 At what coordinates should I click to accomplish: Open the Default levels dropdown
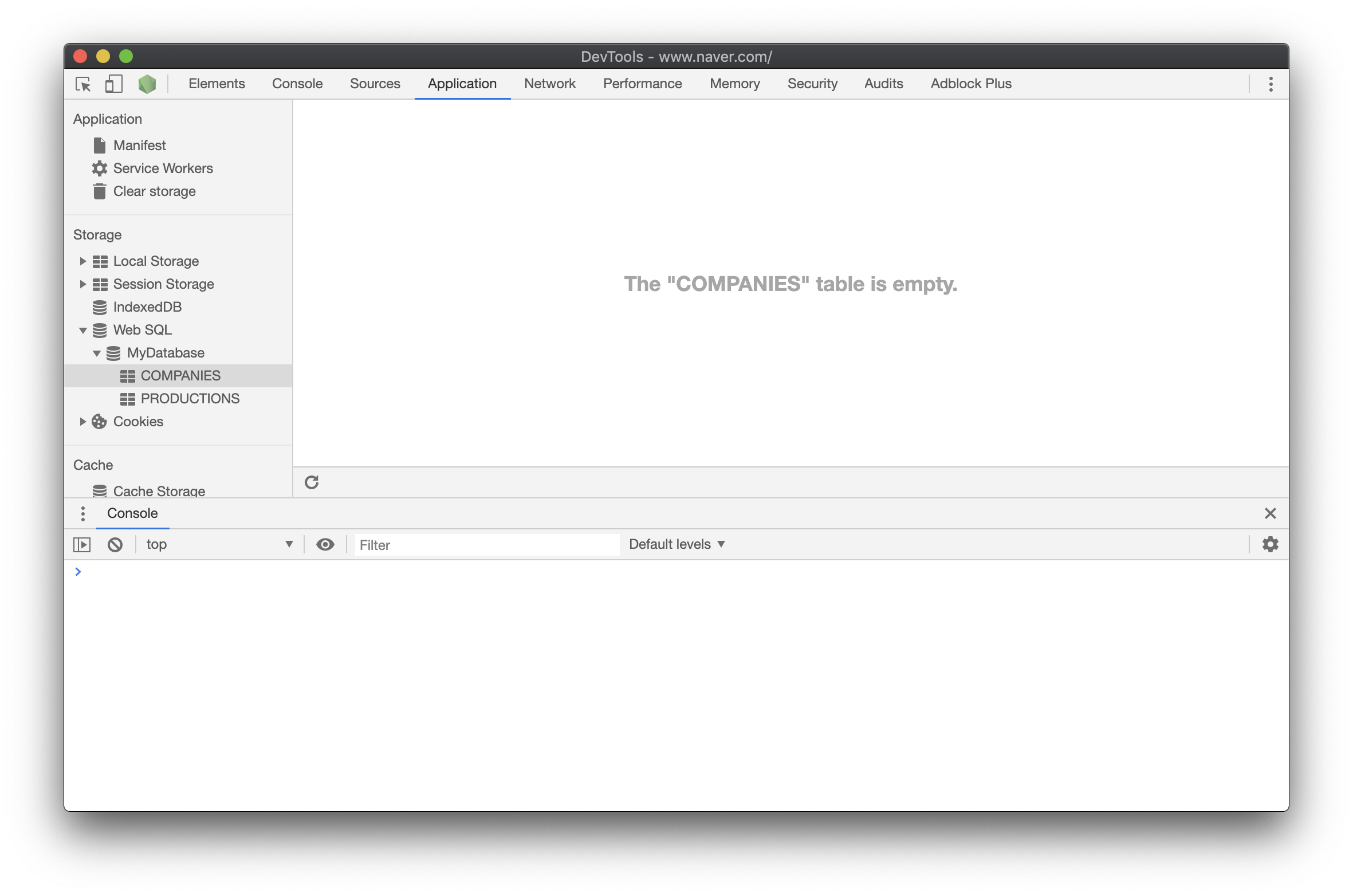(676, 544)
